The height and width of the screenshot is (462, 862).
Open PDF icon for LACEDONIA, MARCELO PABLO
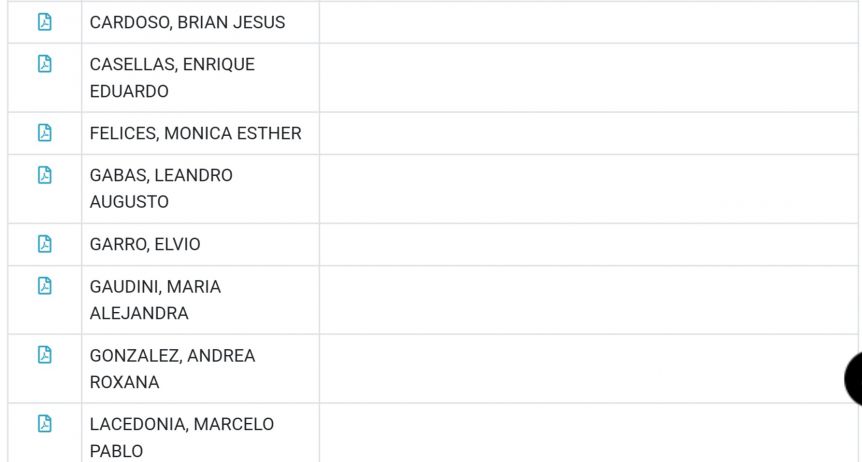tap(45, 424)
